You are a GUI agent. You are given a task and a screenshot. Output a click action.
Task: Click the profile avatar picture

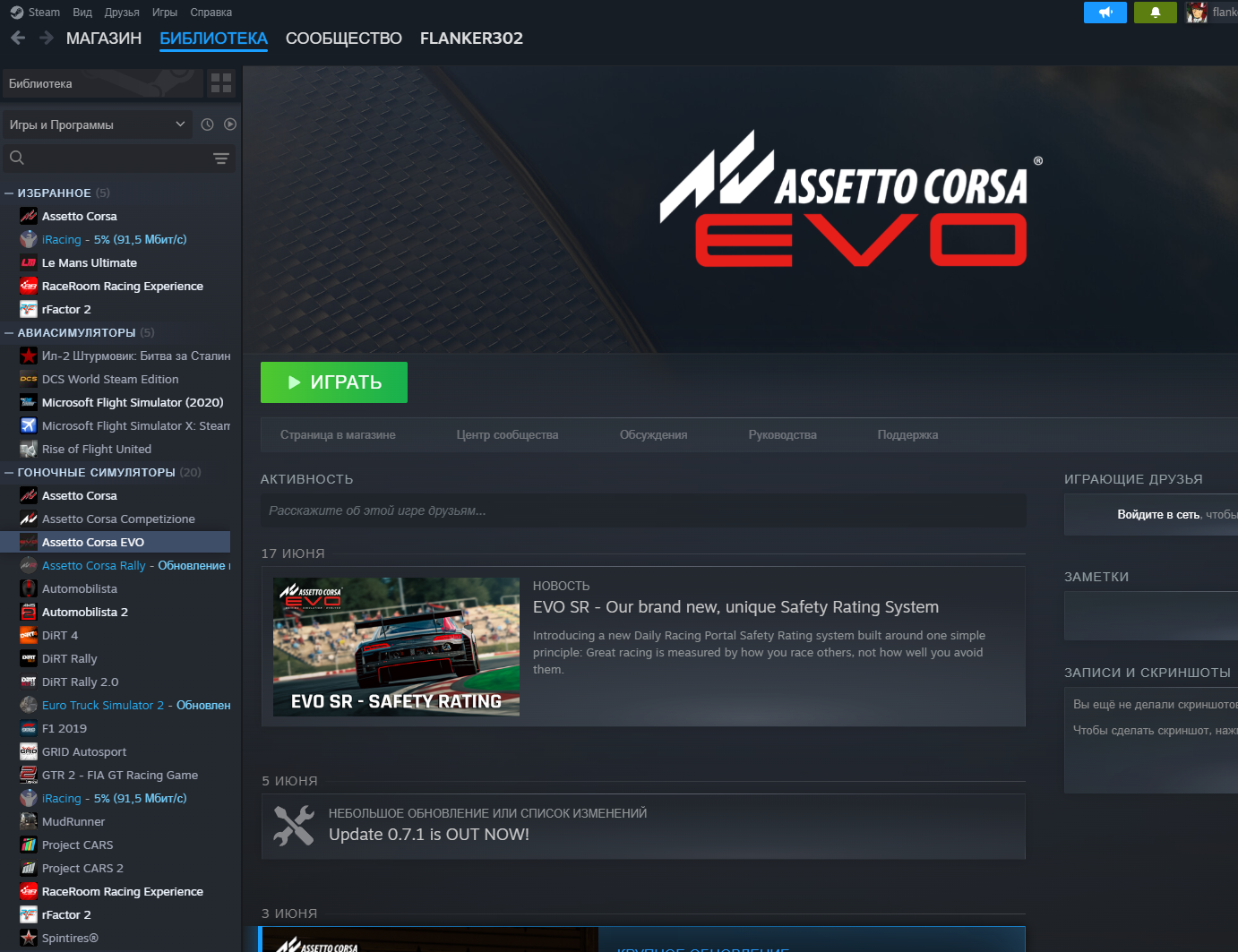pos(1196,13)
